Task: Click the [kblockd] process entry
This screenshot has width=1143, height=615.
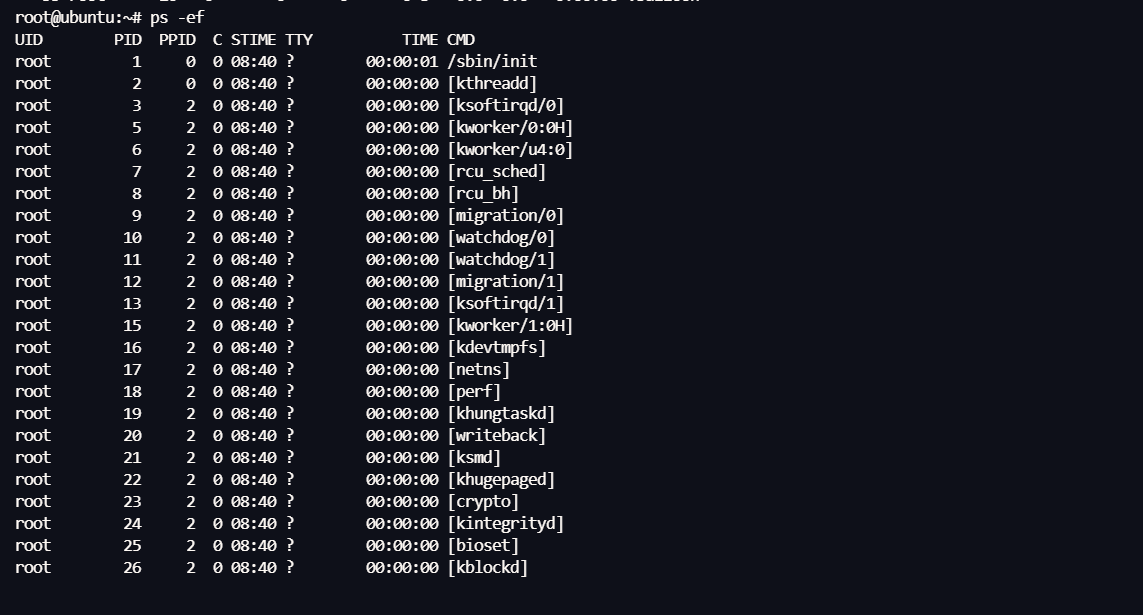Action: coord(487,568)
